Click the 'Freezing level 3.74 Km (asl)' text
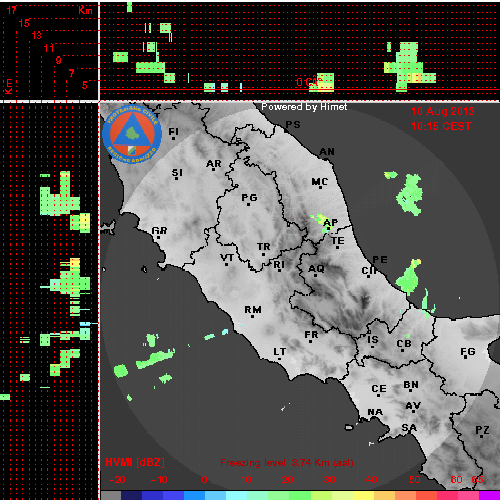This screenshot has width=500, height=500. pyautogui.click(x=287, y=463)
